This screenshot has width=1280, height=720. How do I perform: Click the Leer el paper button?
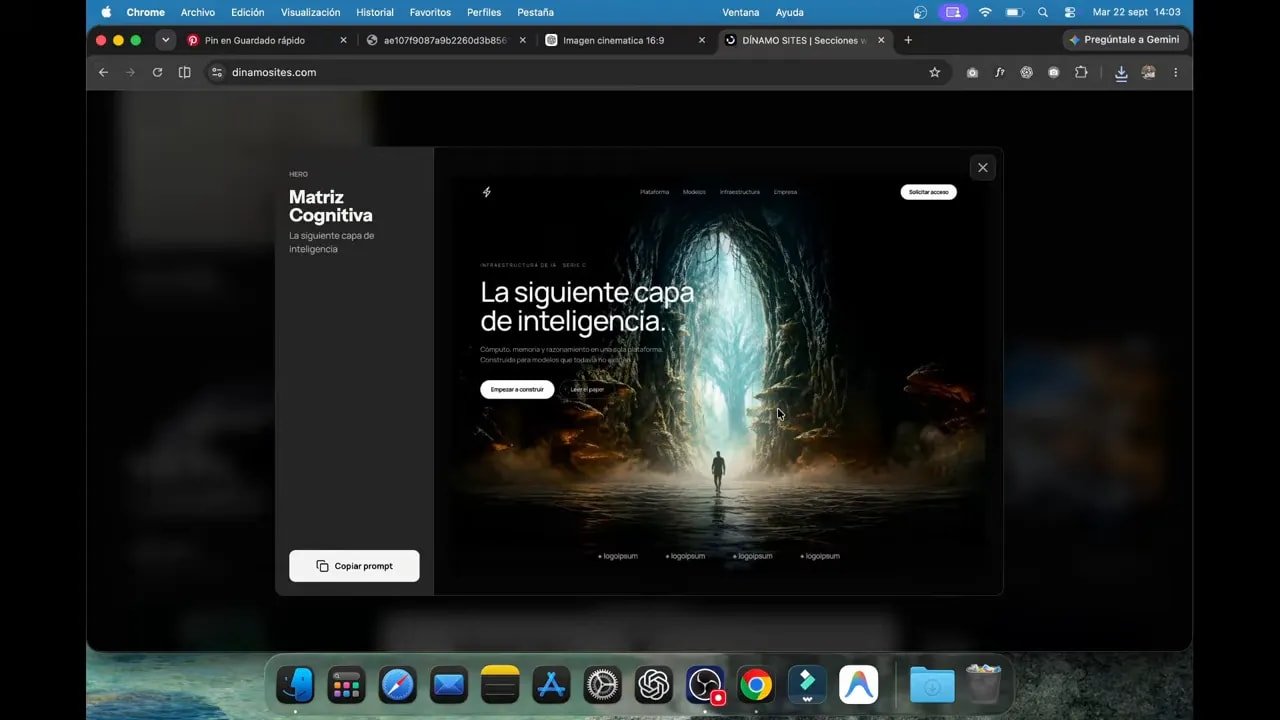tap(587, 389)
